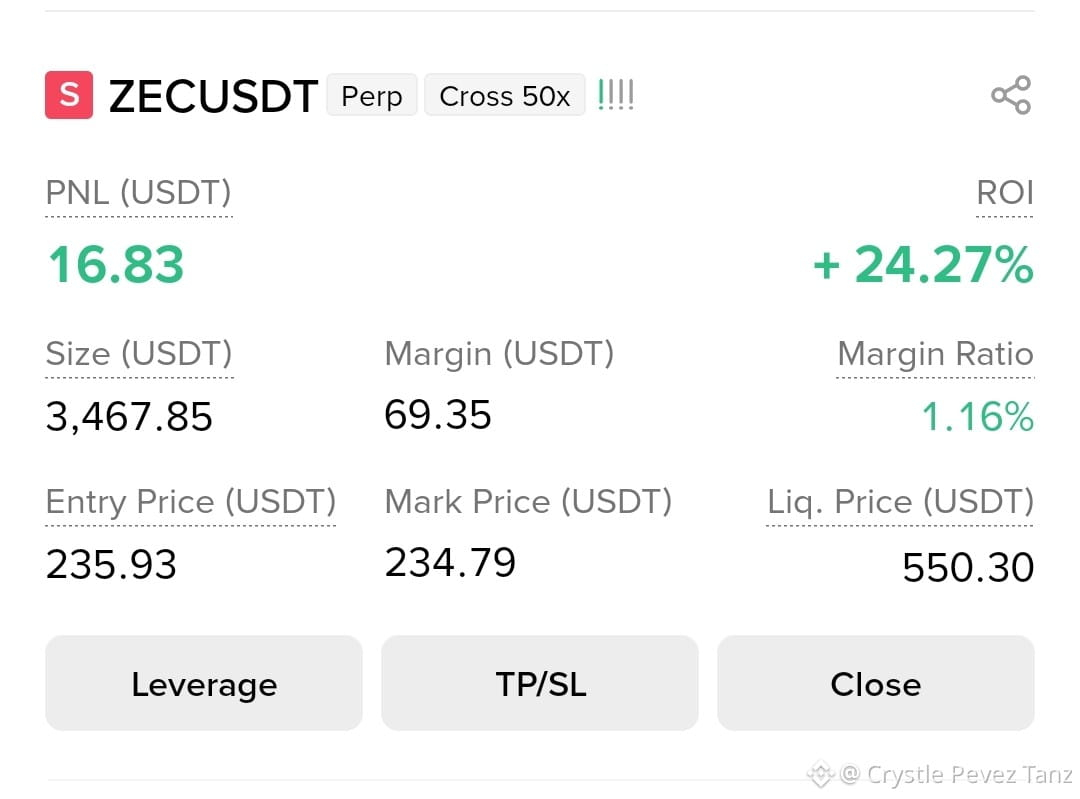Tap the green ADL indicator bars

point(616,95)
